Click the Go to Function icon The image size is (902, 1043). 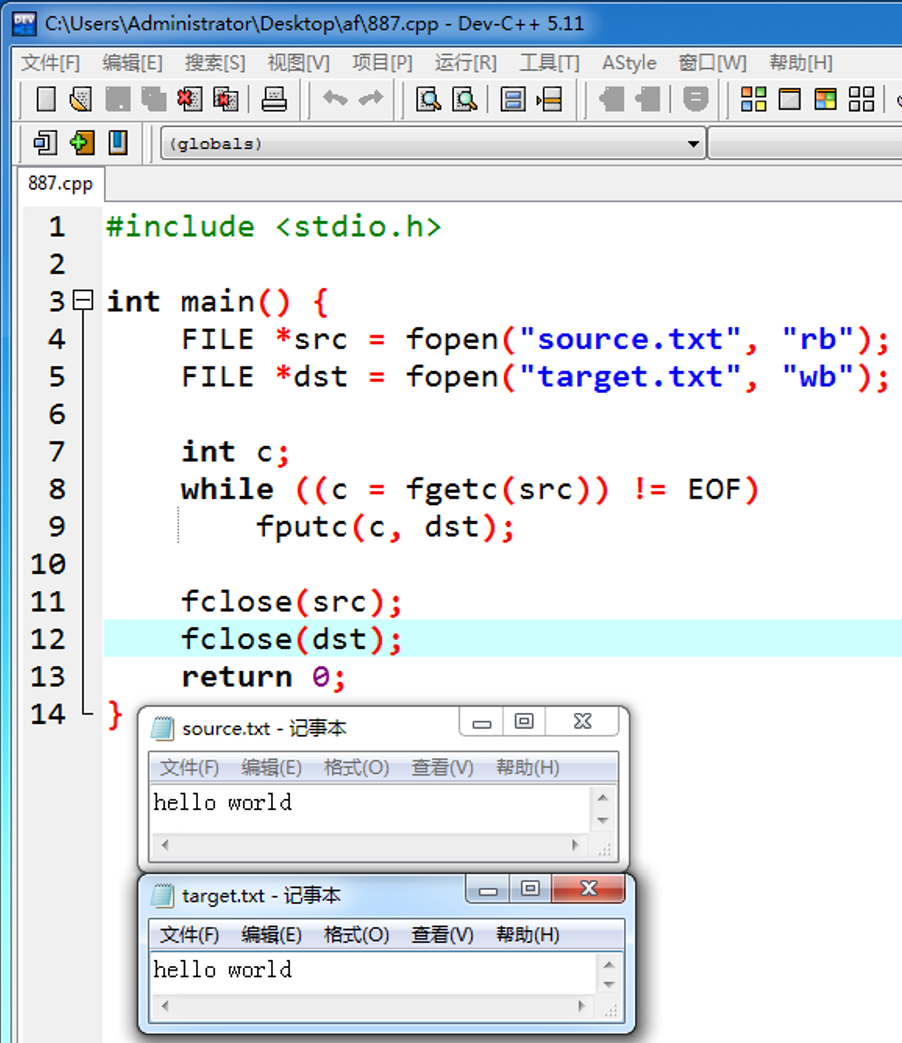click(x=513, y=100)
